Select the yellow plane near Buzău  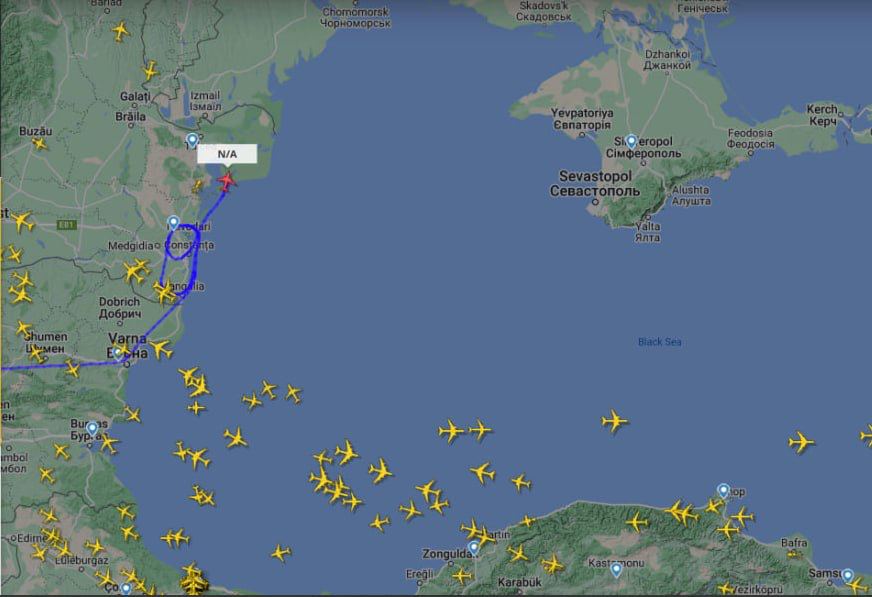pos(39,143)
